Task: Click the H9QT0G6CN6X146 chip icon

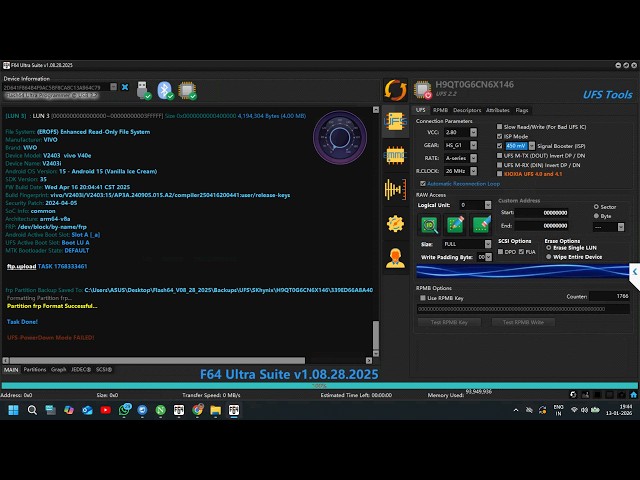Action: (x=422, y=90)
